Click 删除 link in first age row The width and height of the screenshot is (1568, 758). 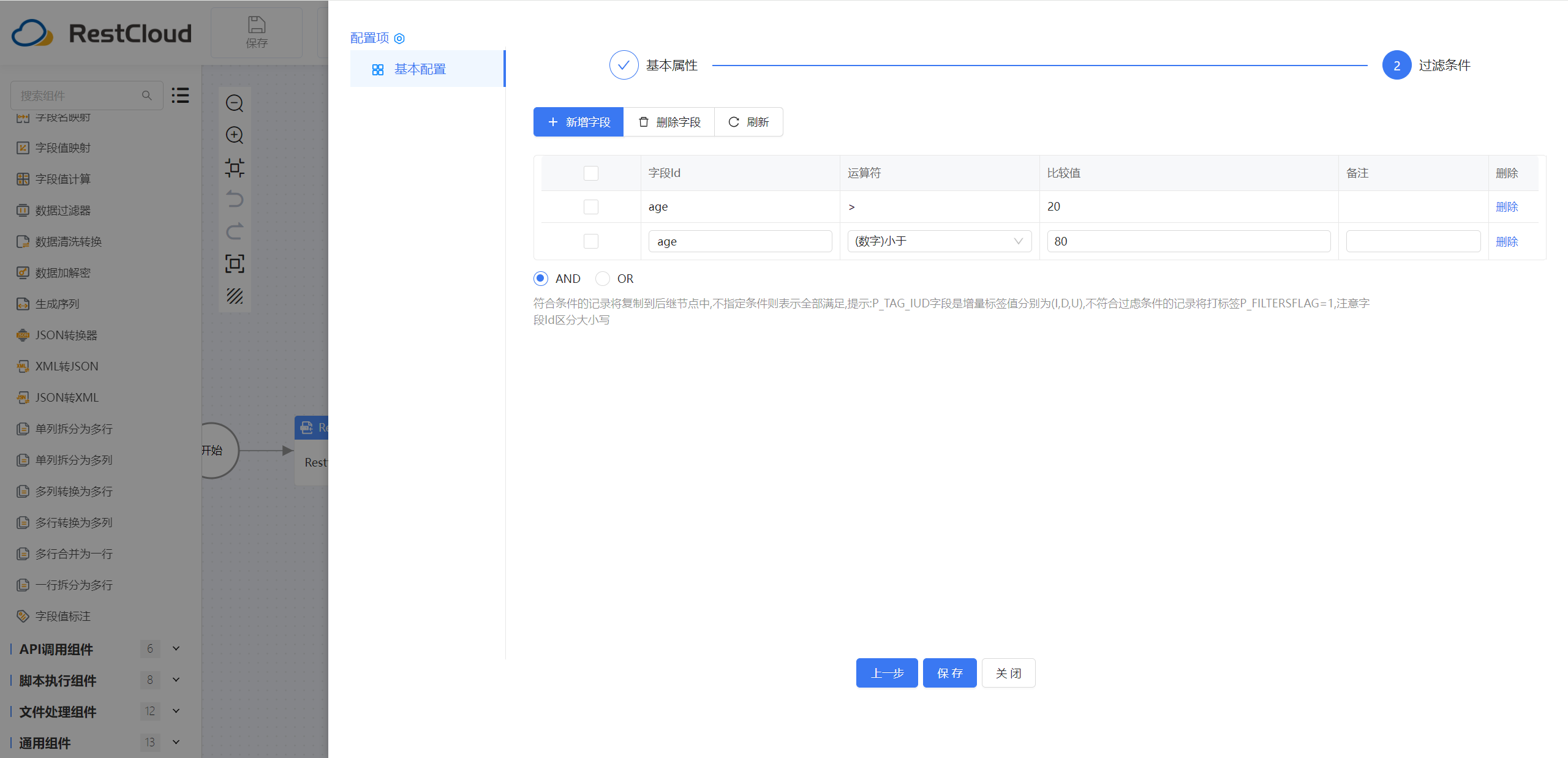click(x=1506, y=207)
